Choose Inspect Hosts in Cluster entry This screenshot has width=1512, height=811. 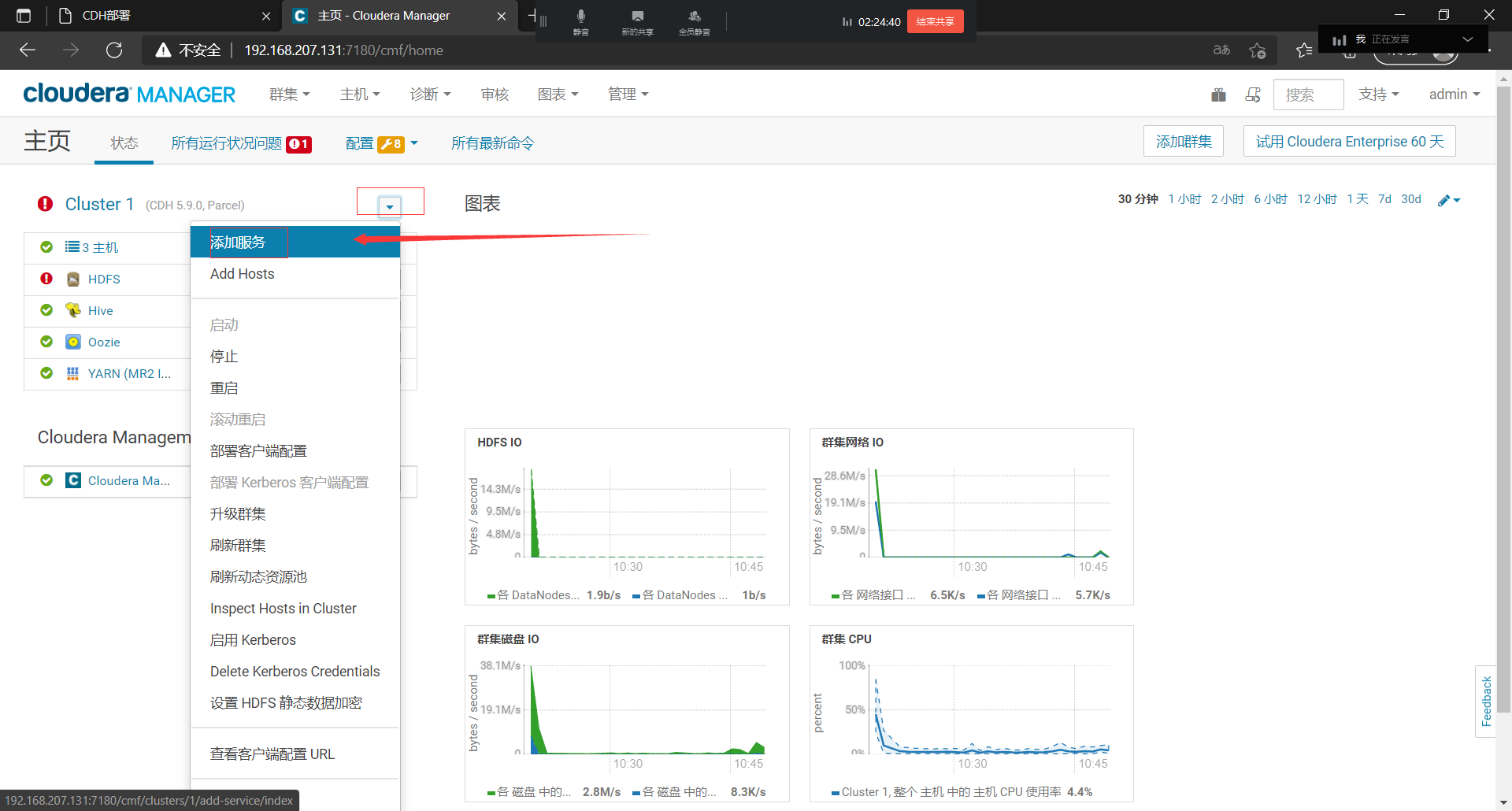click(295, 609)
